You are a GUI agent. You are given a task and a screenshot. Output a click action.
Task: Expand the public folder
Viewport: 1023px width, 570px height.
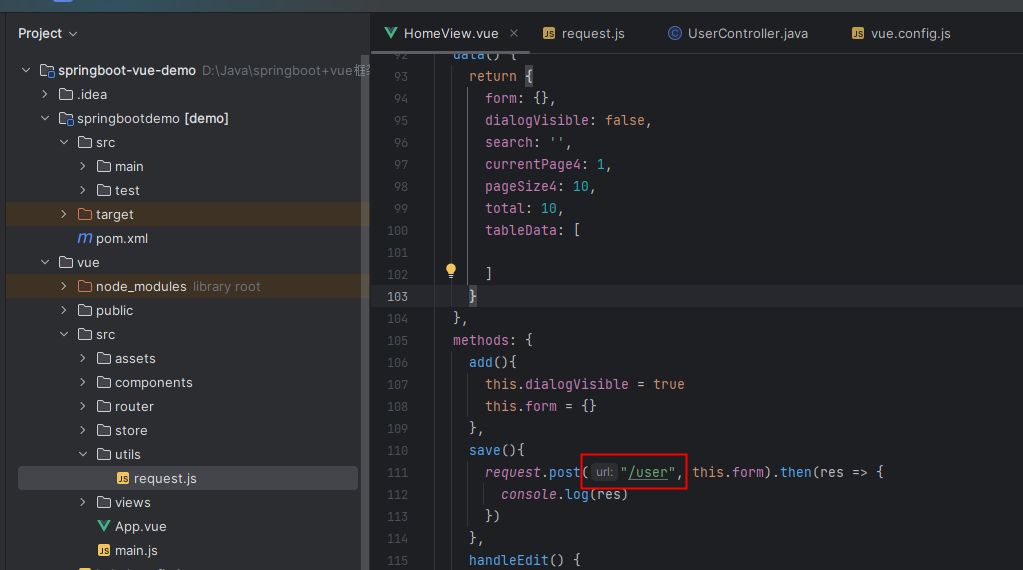(64, 310)
